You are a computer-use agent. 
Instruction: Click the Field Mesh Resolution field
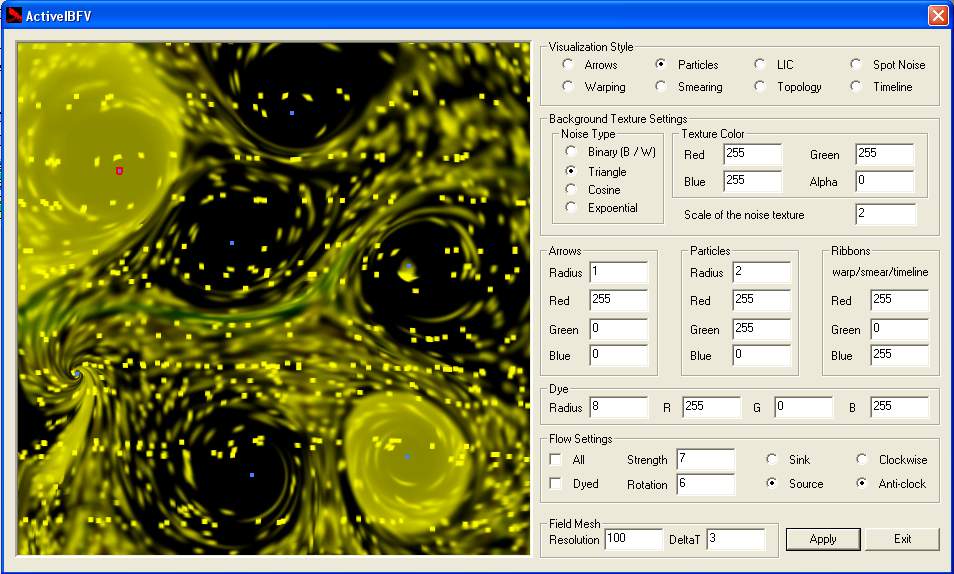(x=632, y=540)
